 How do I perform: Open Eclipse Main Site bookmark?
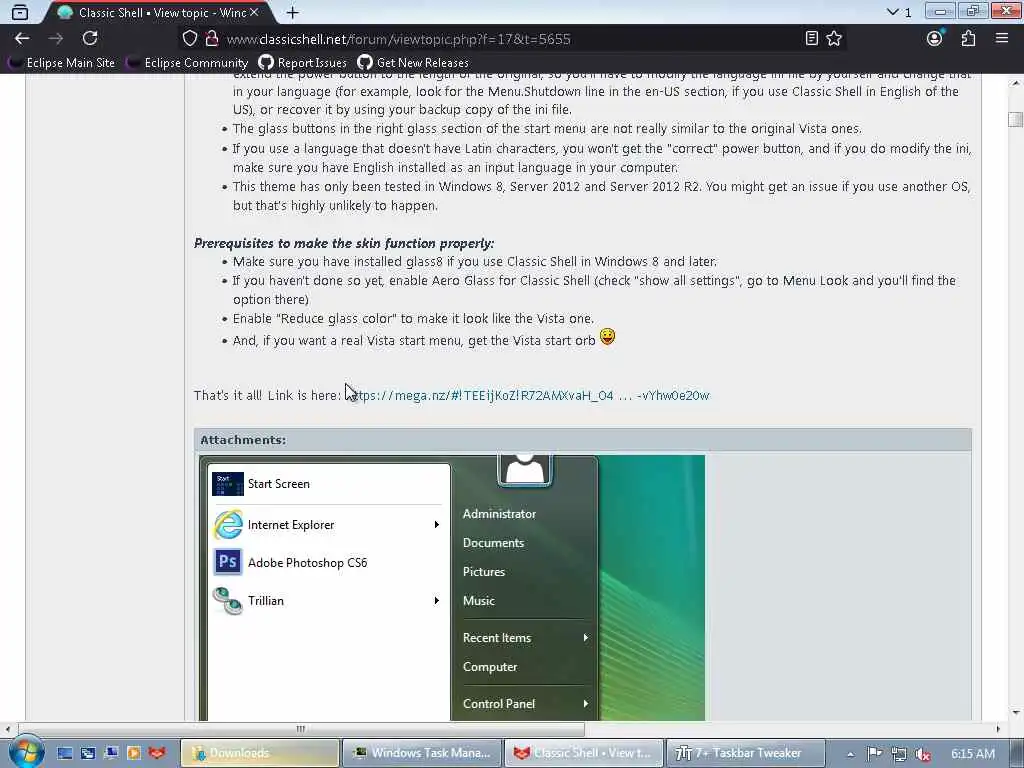click(x=63, y=63)
